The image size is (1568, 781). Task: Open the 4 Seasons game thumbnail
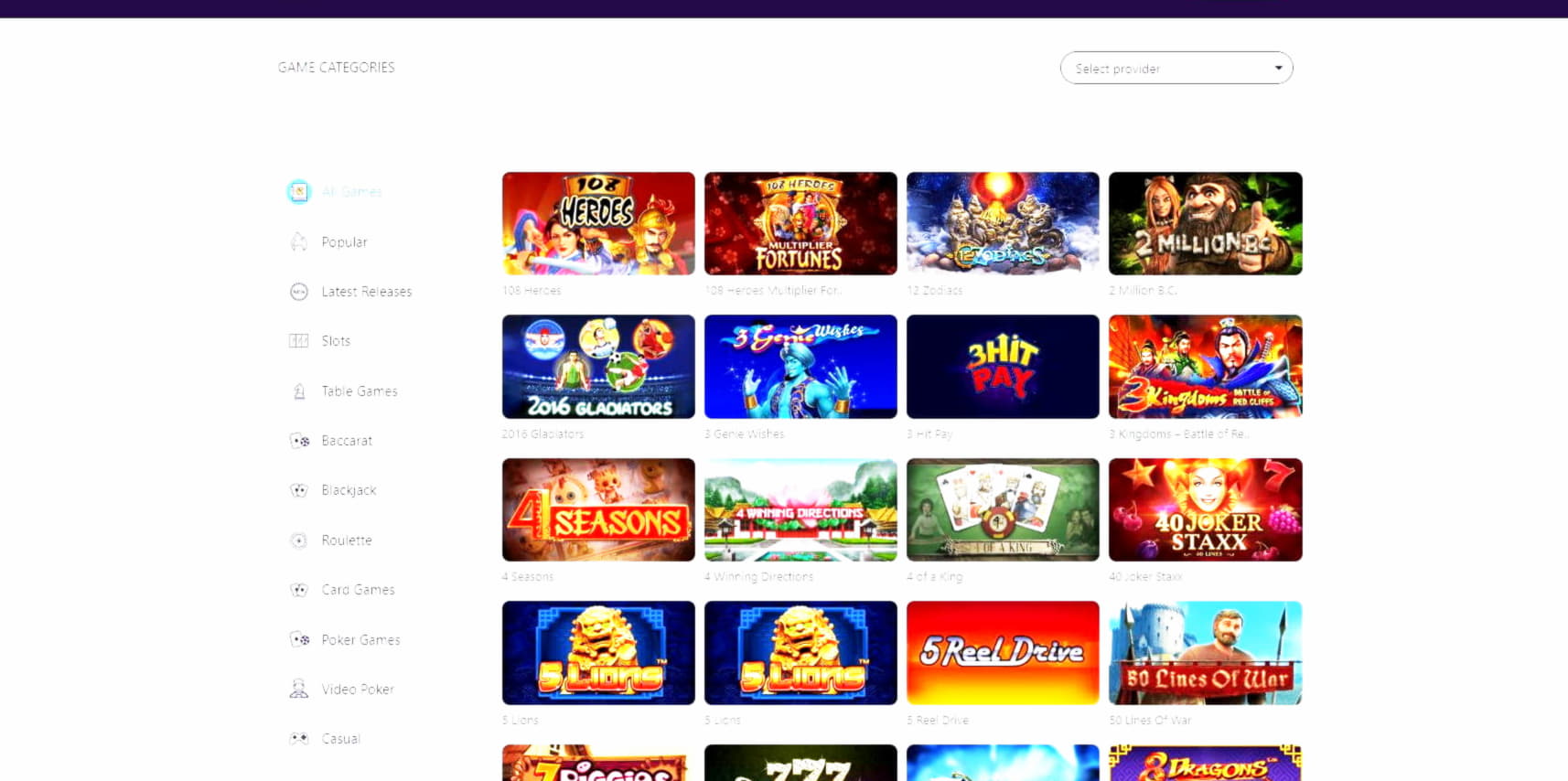point(598,509)
